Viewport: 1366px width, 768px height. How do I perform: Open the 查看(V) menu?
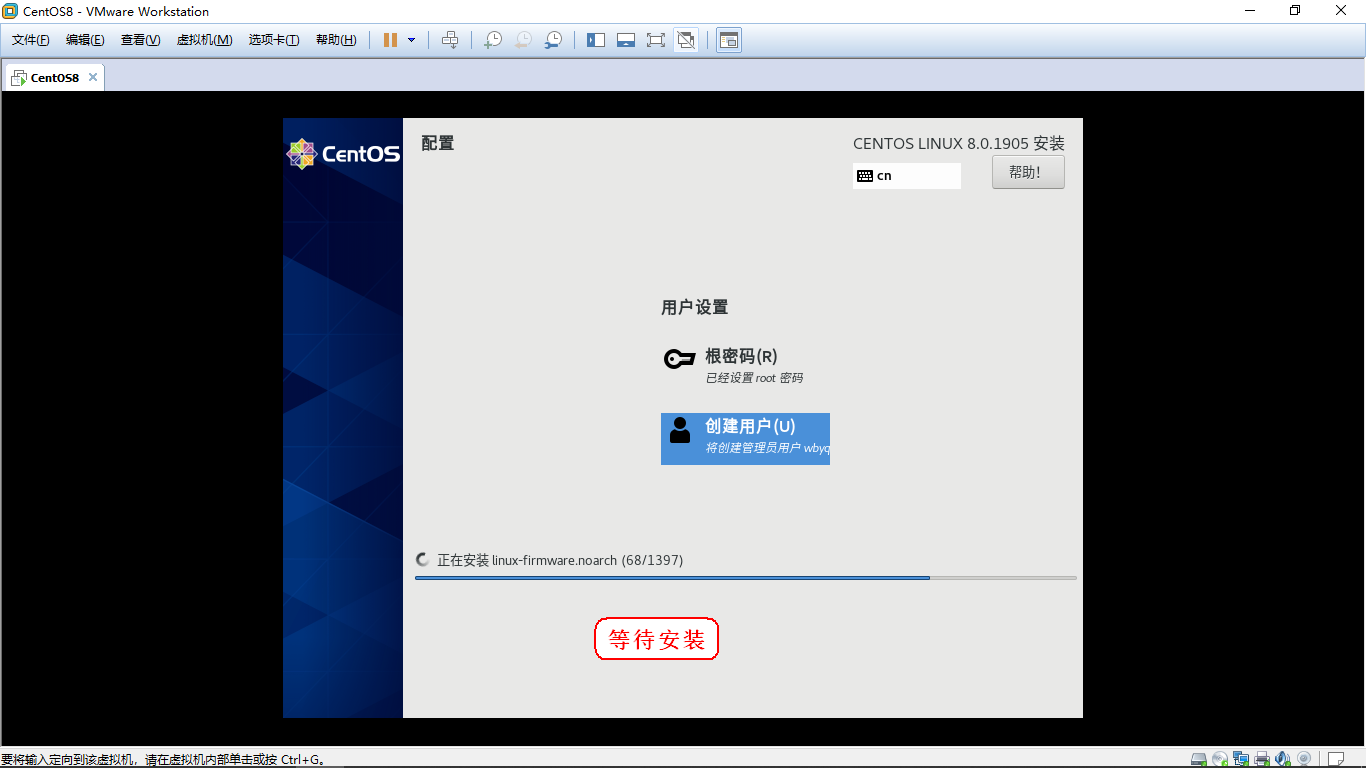click(x=140, y=40)
